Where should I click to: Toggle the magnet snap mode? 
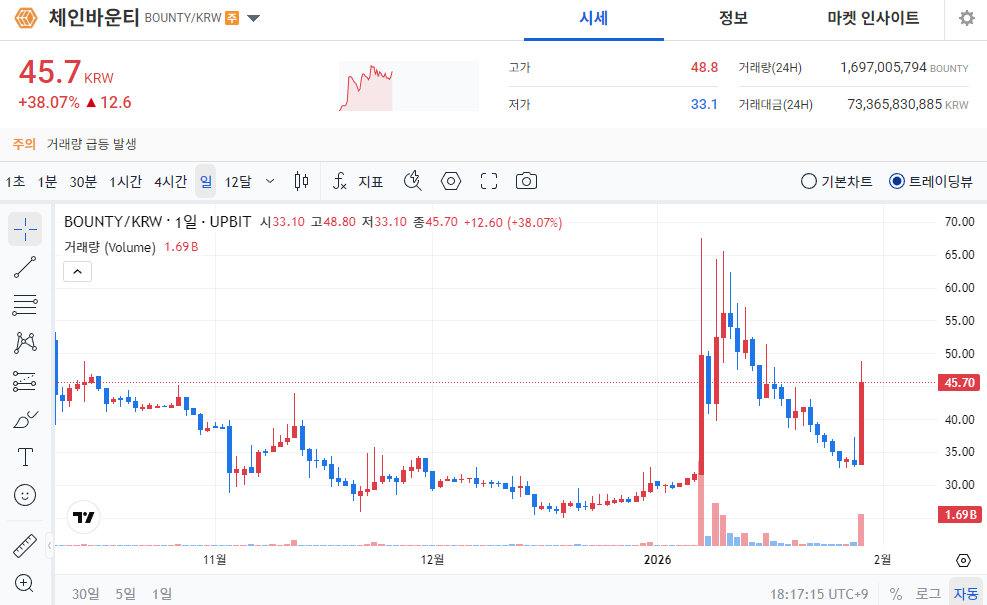pyautogui.click(x=411, y=181)
